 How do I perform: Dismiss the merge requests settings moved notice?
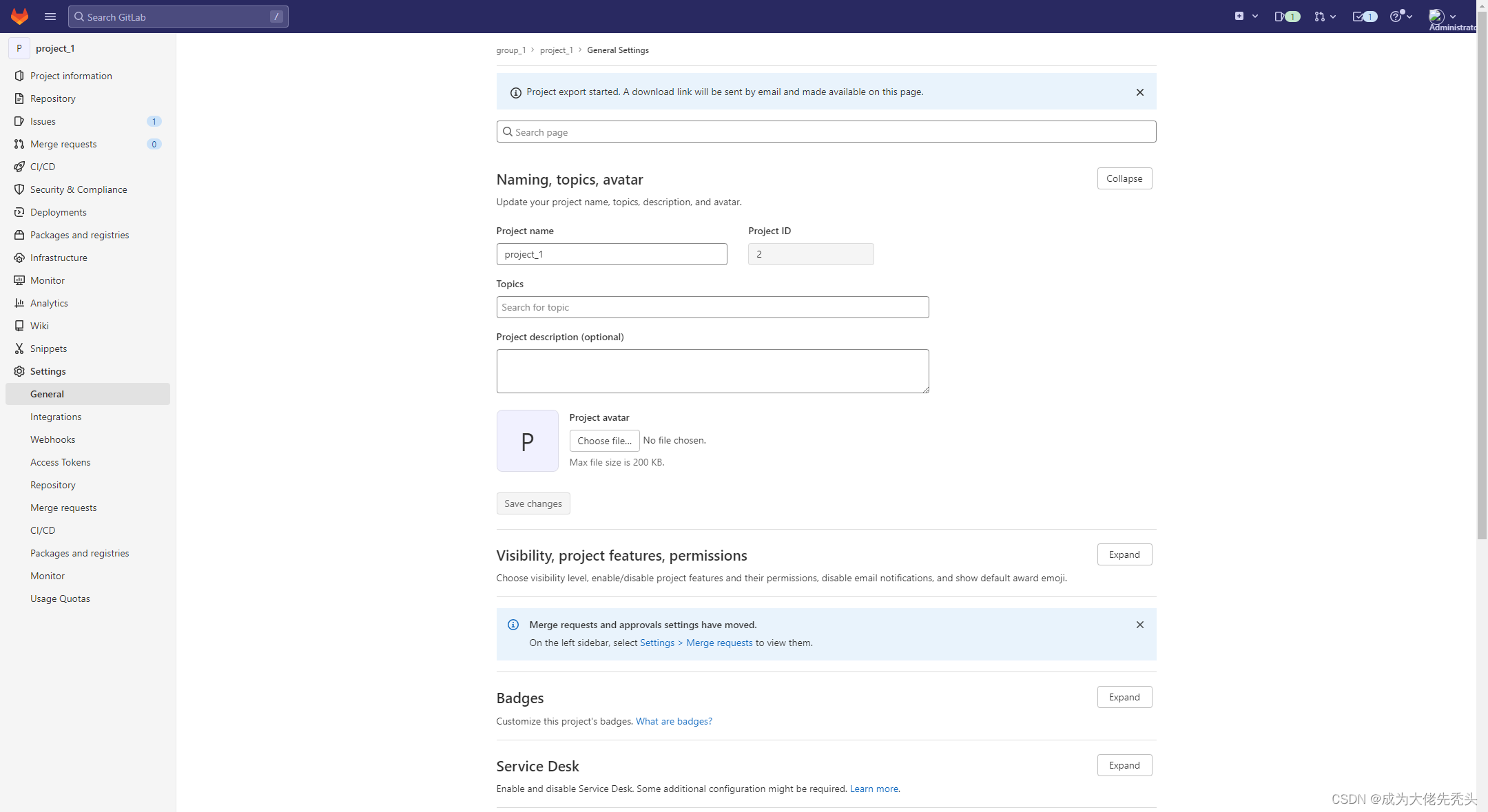click(x=1139, y=625)
